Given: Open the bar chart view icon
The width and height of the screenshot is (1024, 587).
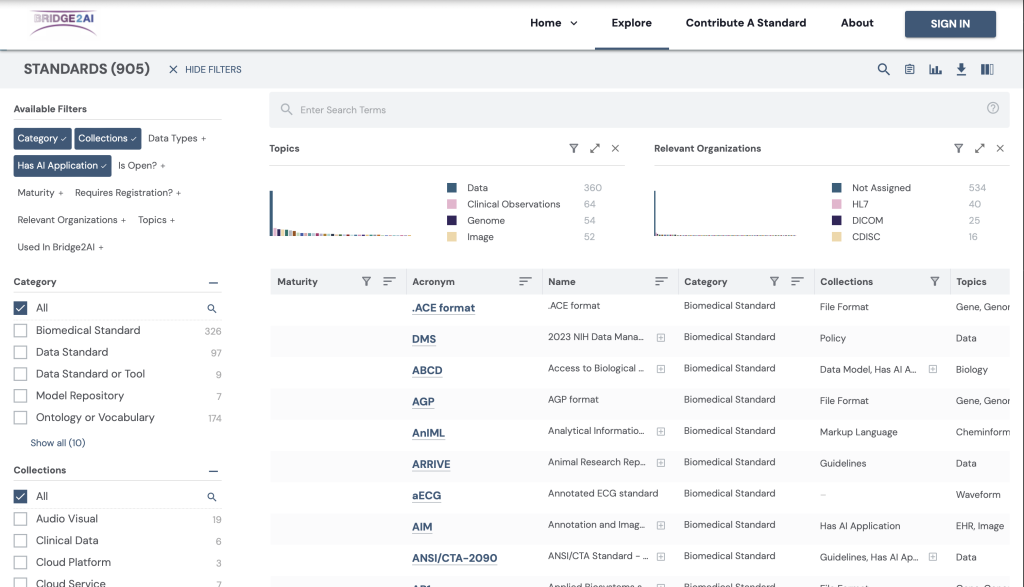Looking at the screenshot, I should pyautogui.click(x=935, y=69).
